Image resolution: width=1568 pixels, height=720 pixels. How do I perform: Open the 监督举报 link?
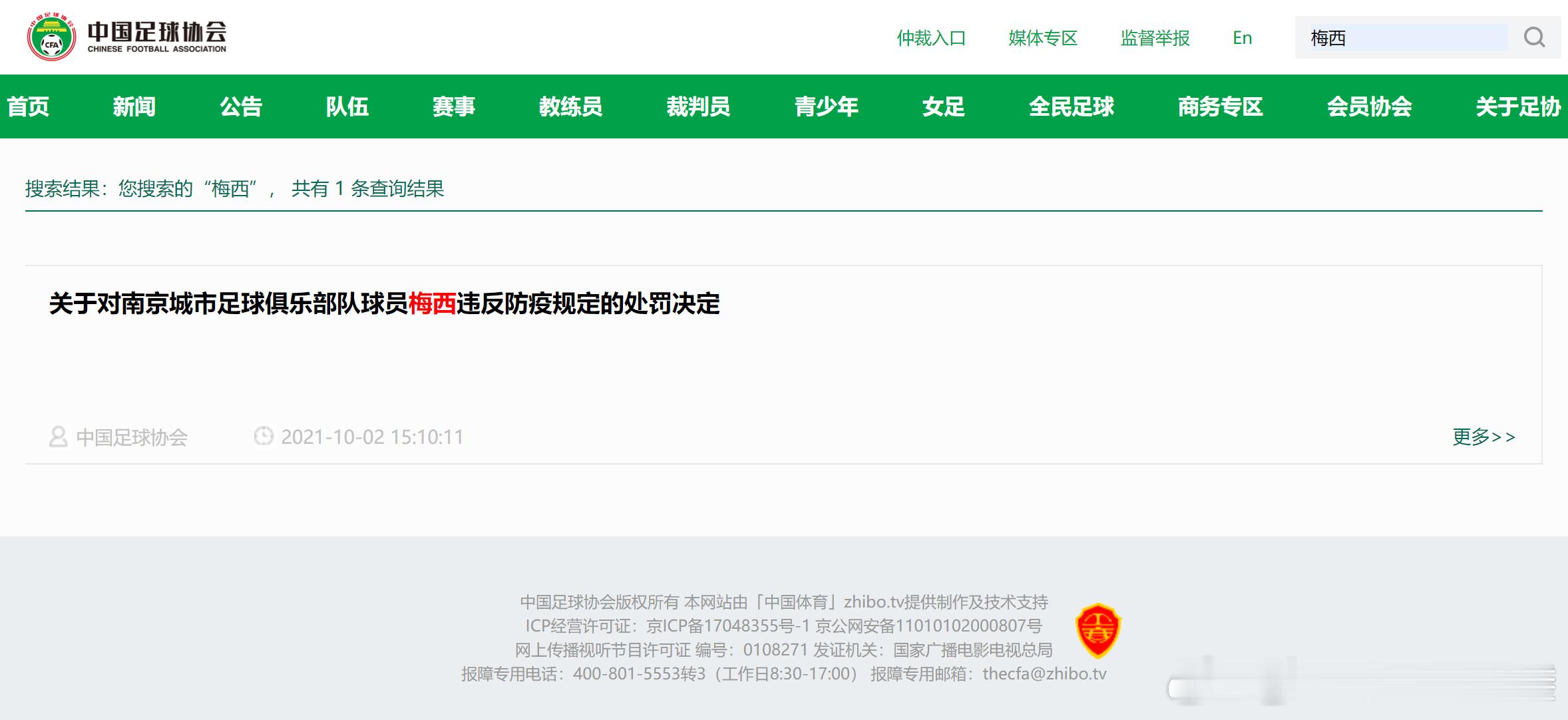click(x=1155, y=38)
